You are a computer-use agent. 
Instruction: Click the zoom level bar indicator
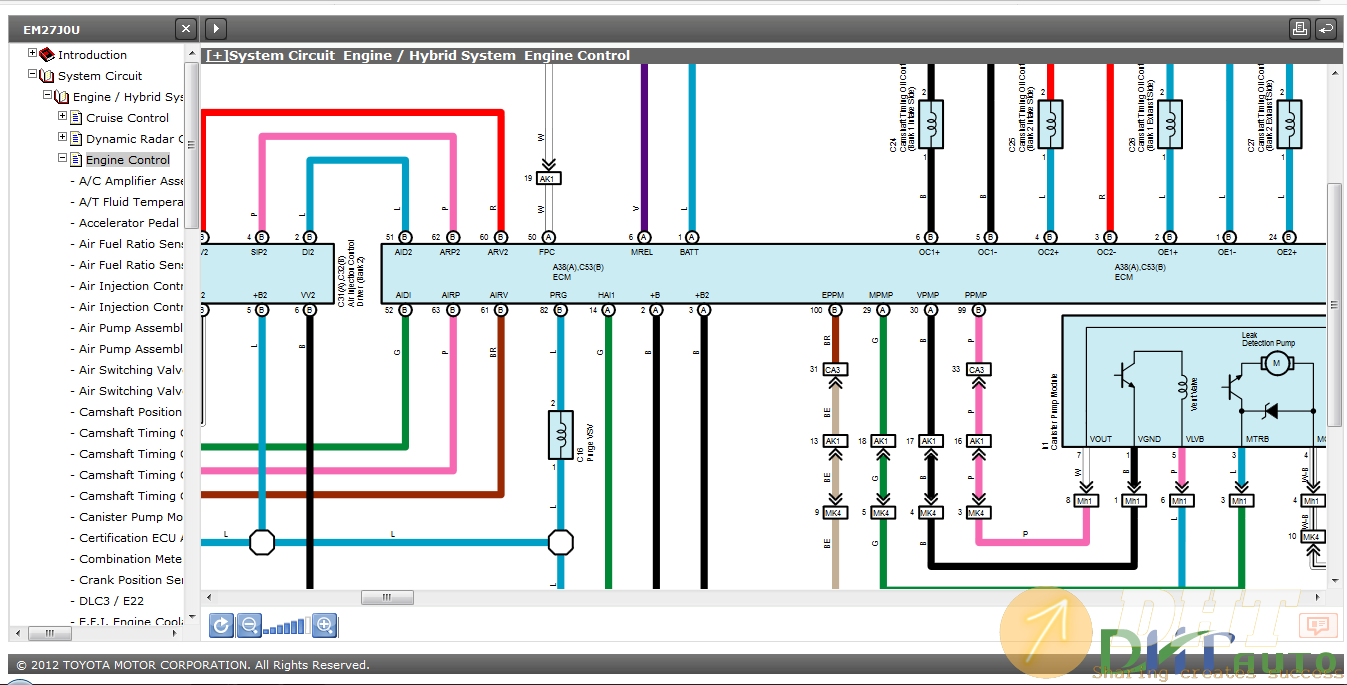[x=286, y=627]
